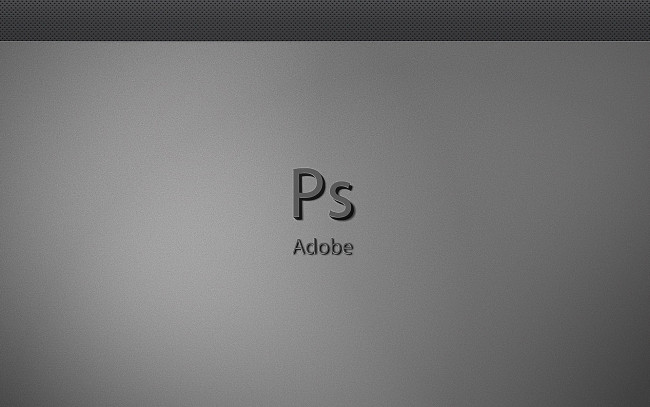Click the dark header band above Ps logo
Viewport: 650px width, 407px height.
click(322, 18)
